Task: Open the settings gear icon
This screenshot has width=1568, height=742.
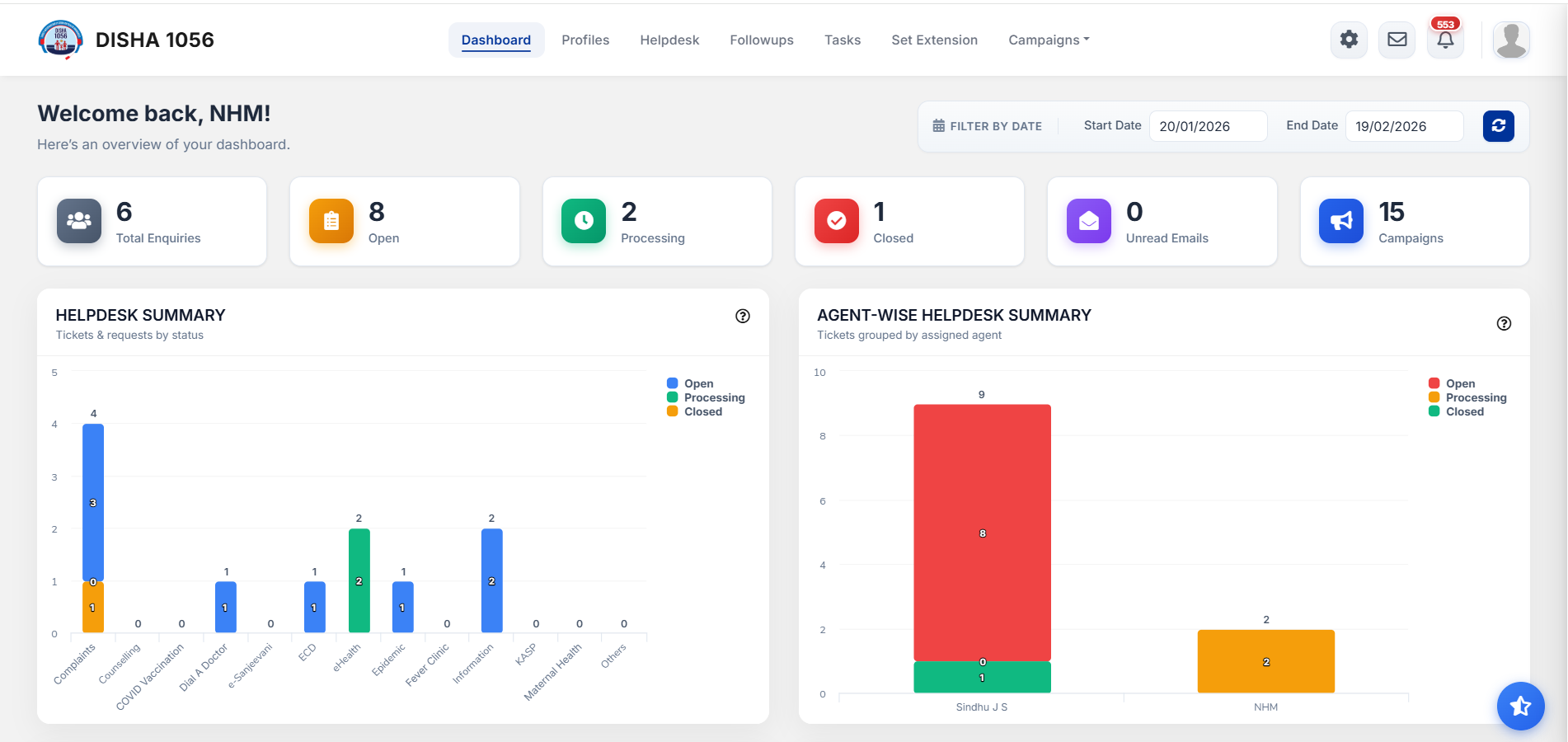Action: coord(1349,39)
